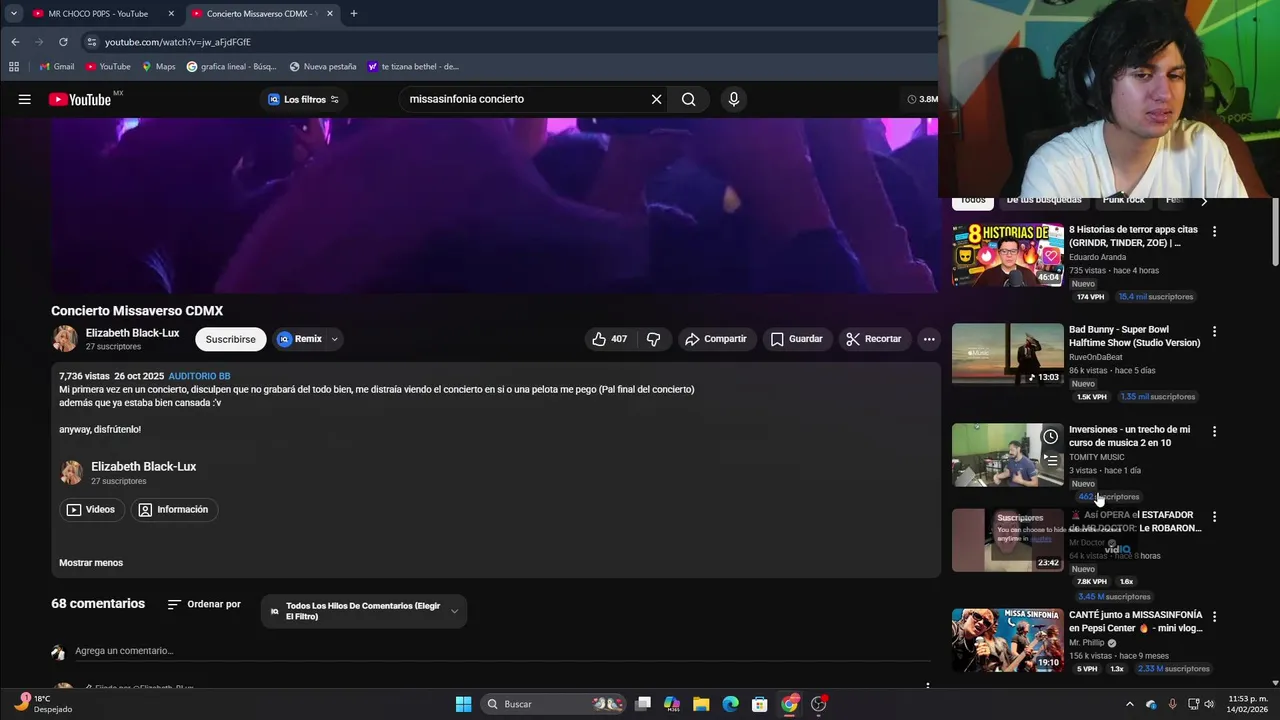This screenshot has width=1280, height=720.
Task: Collapse description with Mostrar menos
Action: coord(91,563)
